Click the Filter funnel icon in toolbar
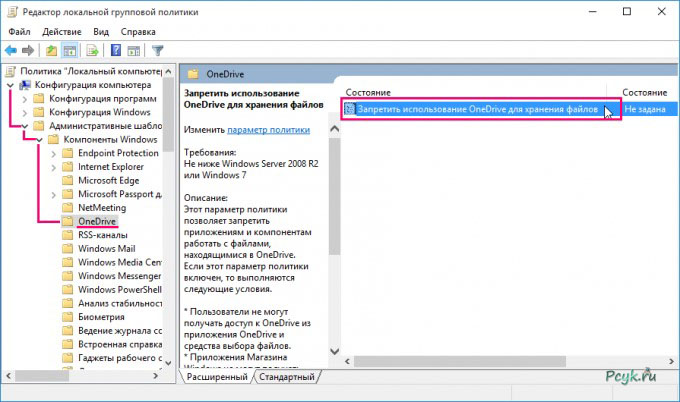 tap(157, 49)
